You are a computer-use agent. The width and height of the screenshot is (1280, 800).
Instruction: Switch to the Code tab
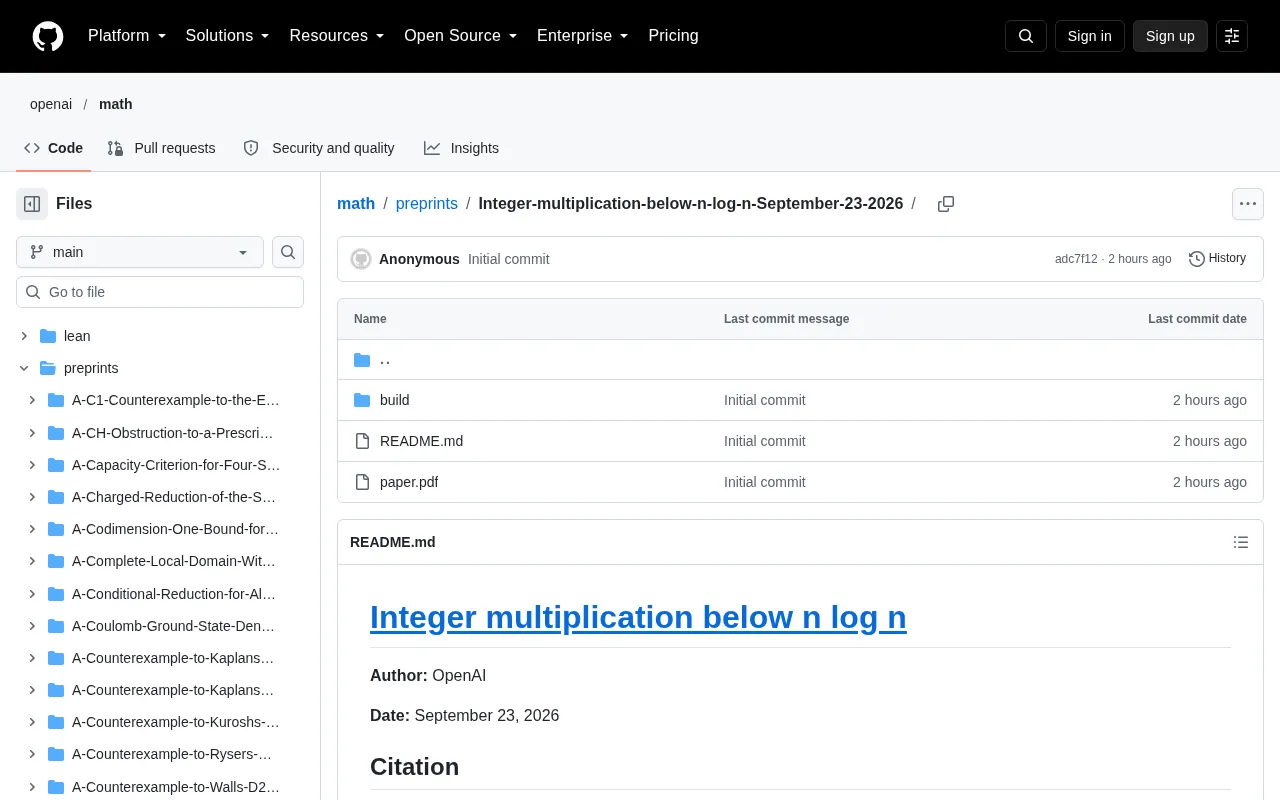(54, 148)
